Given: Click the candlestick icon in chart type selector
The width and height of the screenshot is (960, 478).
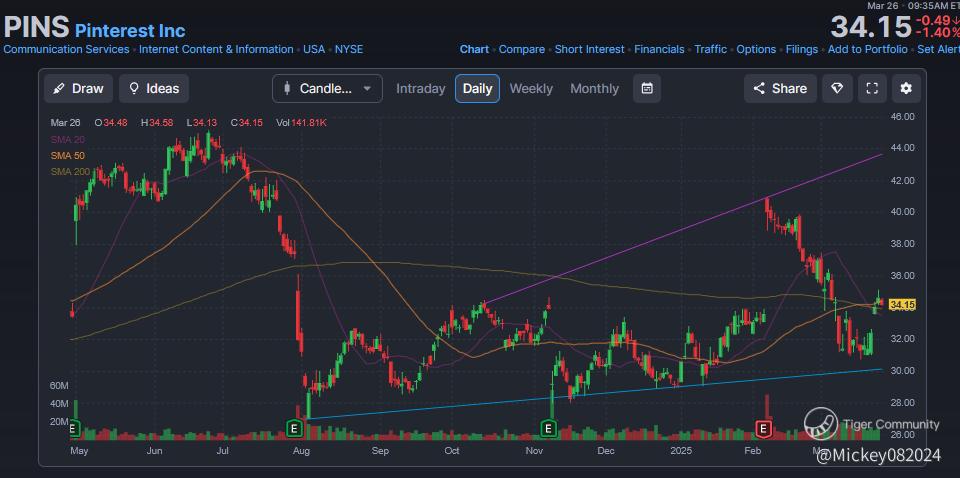Looking at the screenshot, I should pyautogui.click(x=287, y=89).
